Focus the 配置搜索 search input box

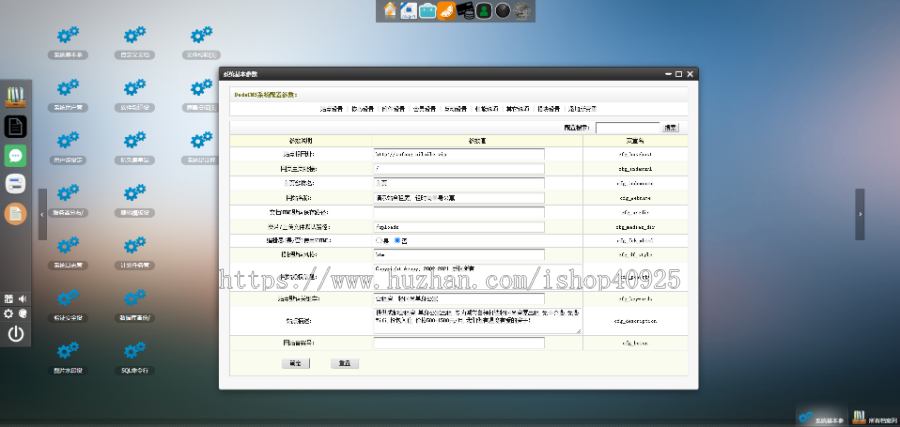coord(628,128)
